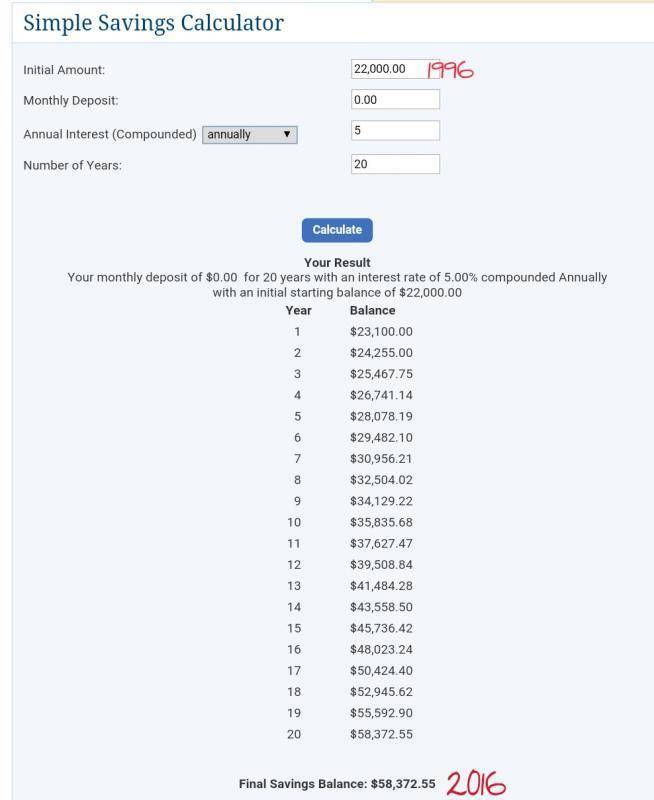Image resolution: width=654 pixels, height=800 pixels.
Task: Click the Number of Years label
Action: 72,165
